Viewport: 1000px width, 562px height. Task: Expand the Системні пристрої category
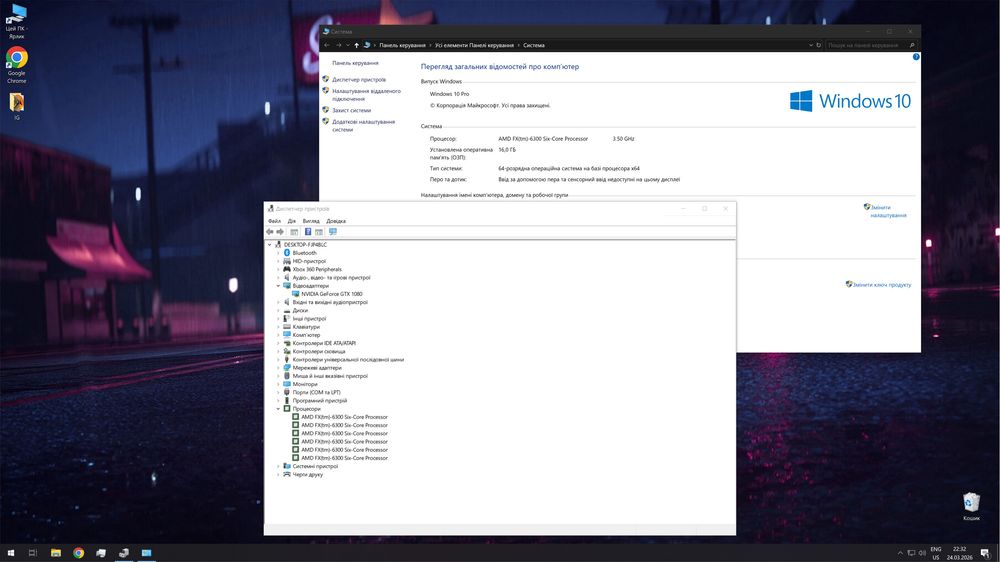point(278,466)
